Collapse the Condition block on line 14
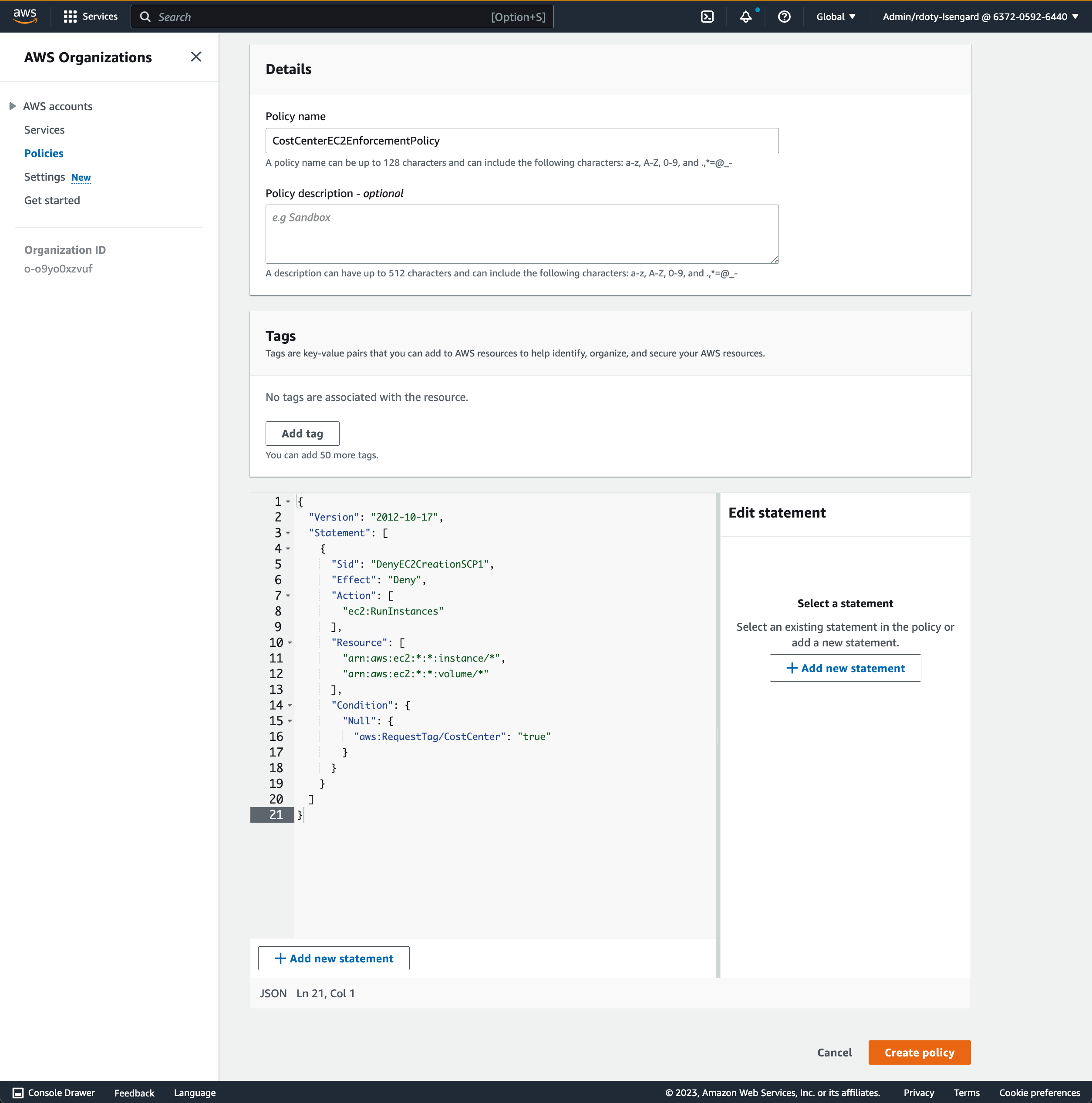1092x1103 pixels. coord(290,706)
